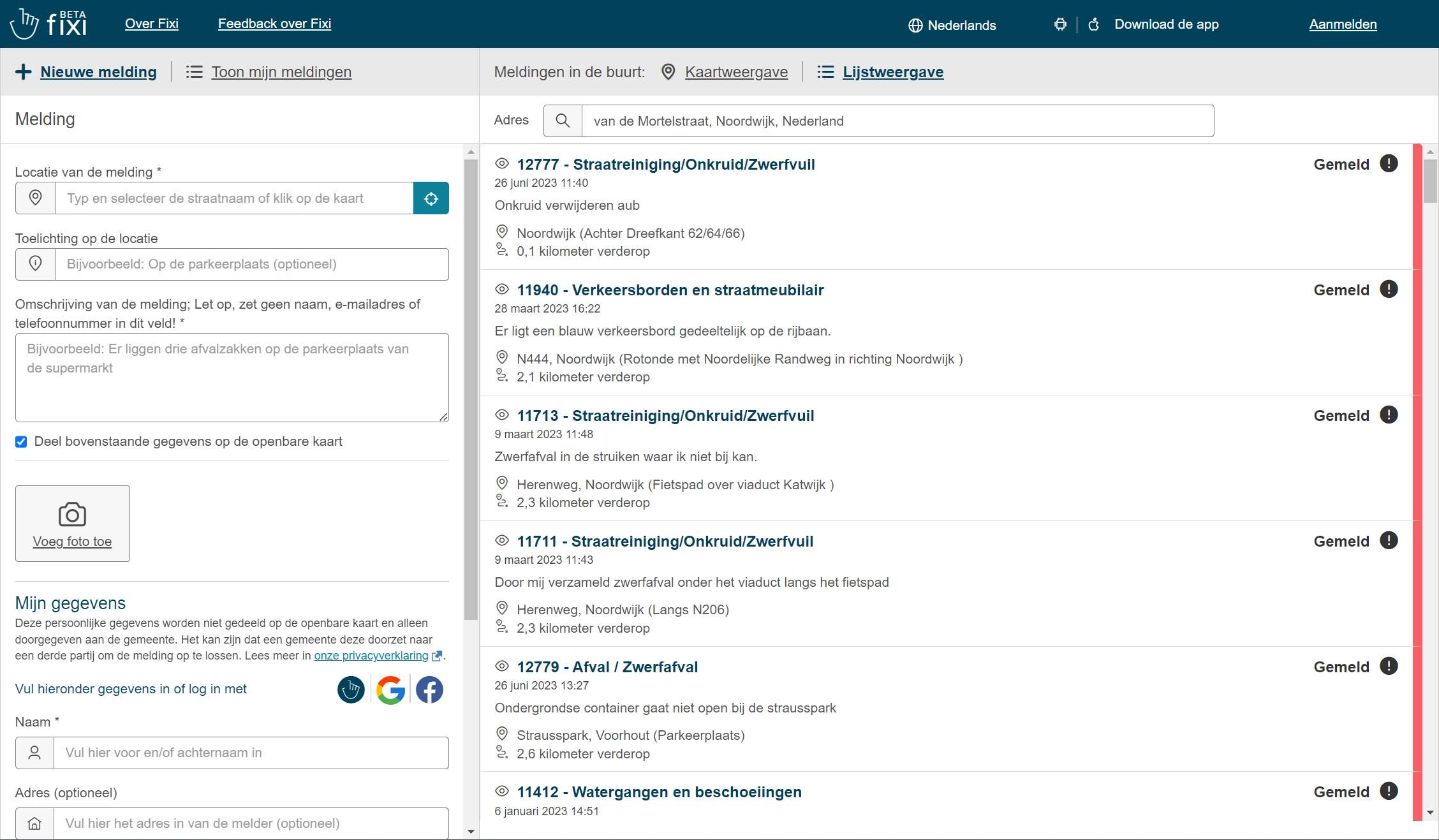This screenshot has height=840, width=1439.
Task: Click the Fixi logo in header
Action: pyautogui.click(x=48, y=24)
